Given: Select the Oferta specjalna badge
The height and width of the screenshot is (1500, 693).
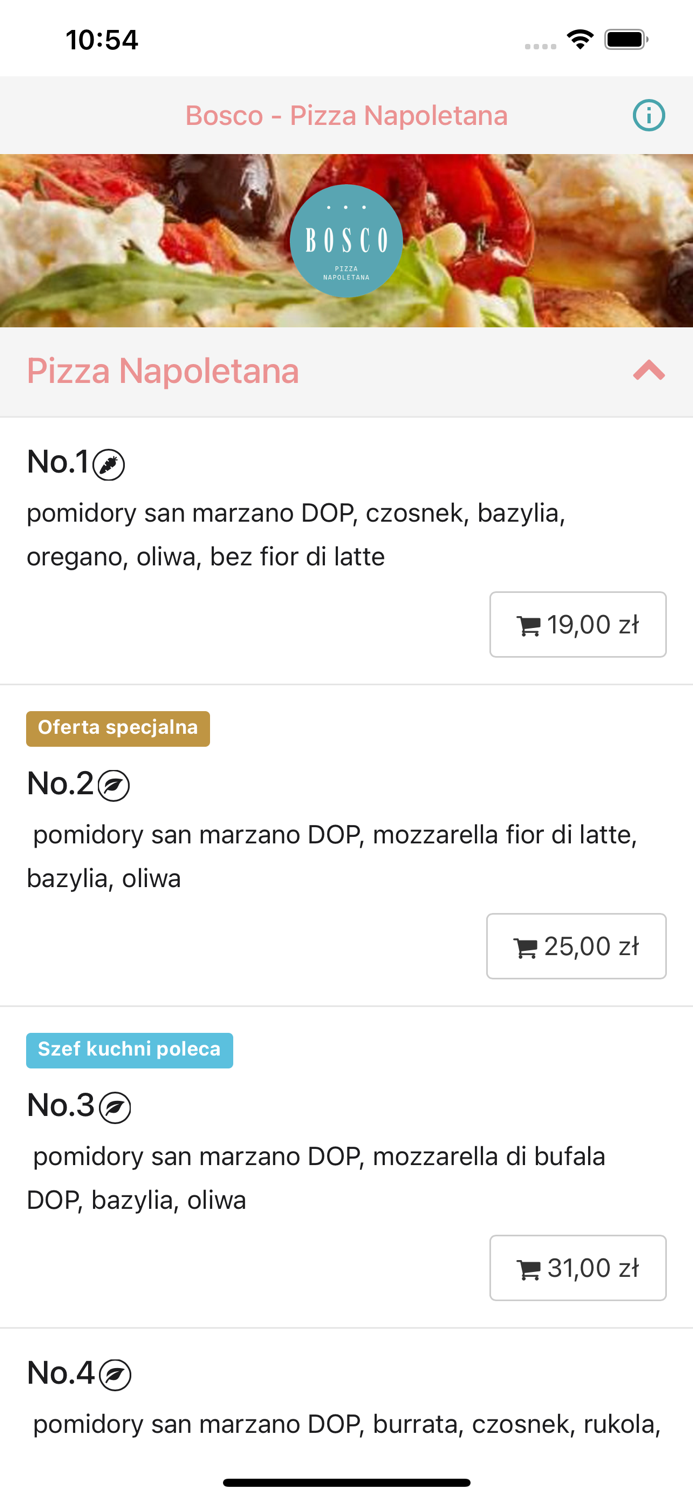Looking at the screenshot, I should (117, 729).
